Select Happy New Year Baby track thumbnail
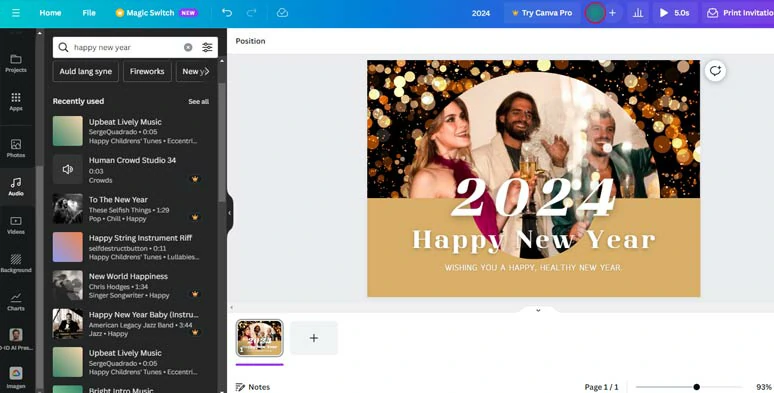 (x=68, y=324)
